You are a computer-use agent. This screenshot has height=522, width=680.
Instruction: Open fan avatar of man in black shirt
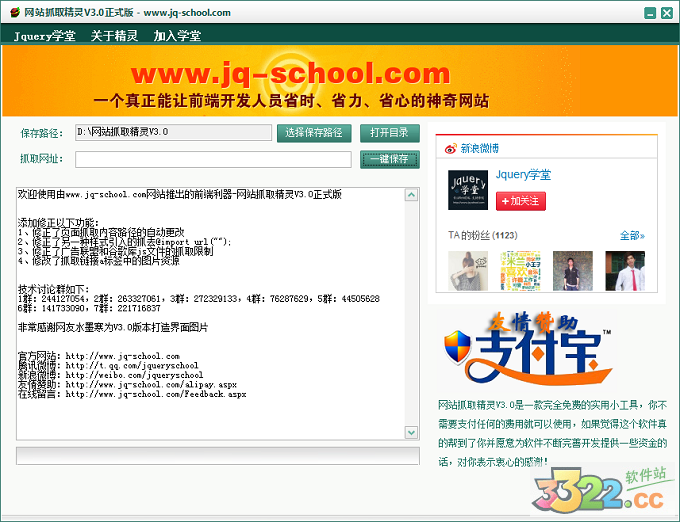(x=573, y=271)
